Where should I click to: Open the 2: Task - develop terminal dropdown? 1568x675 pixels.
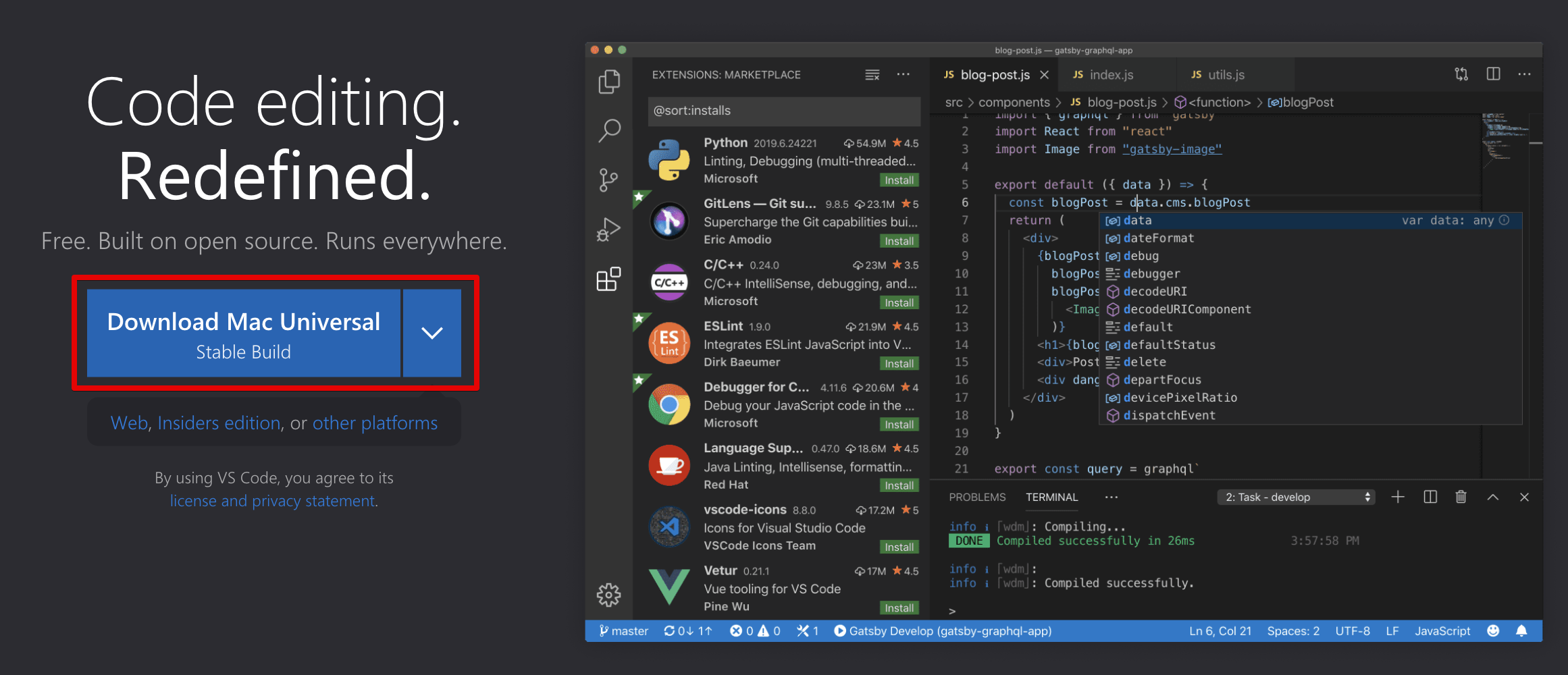(x=1297, y=497)
